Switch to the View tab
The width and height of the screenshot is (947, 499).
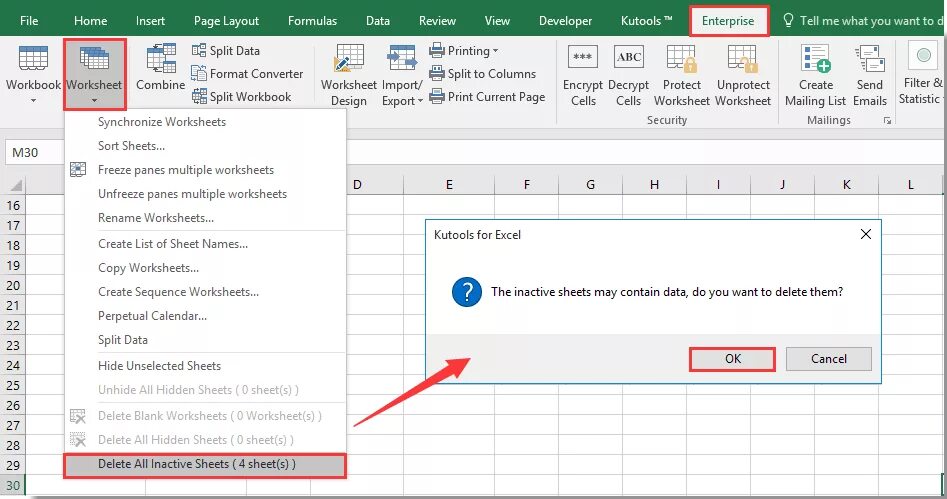pyautogui.click(x=497, y=21)
